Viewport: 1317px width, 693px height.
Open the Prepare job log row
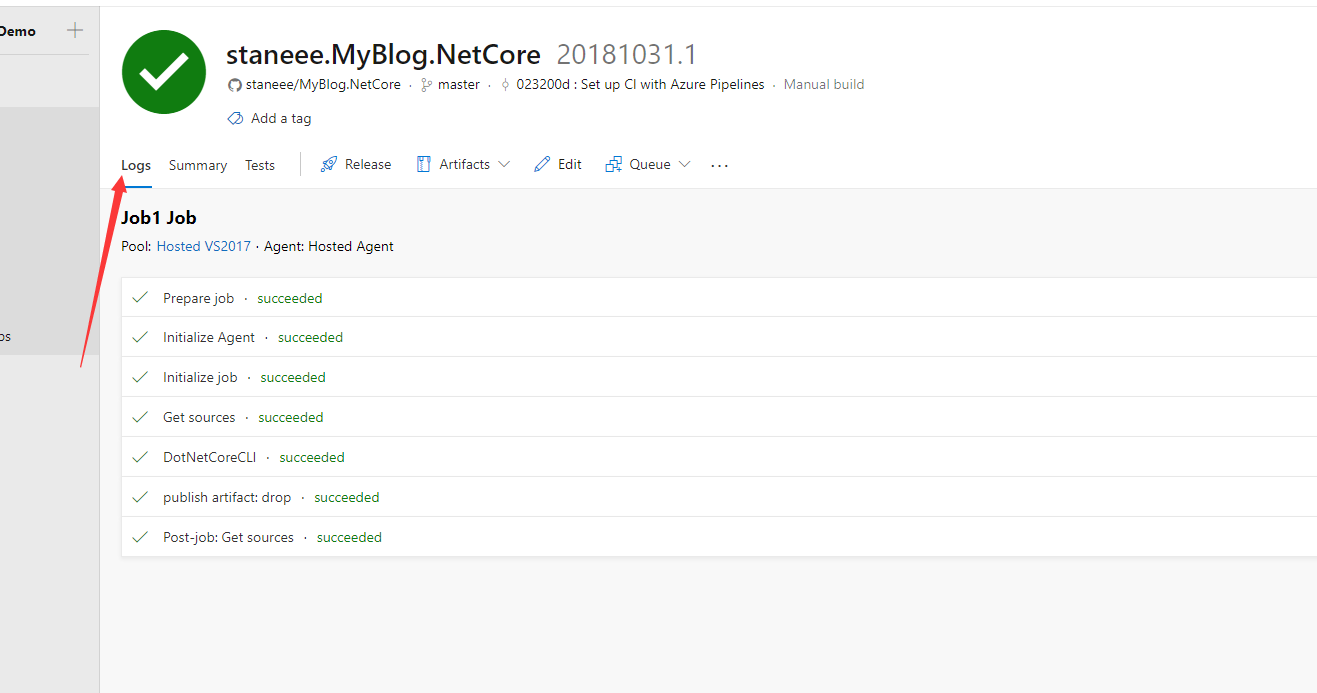coord(719,298)
